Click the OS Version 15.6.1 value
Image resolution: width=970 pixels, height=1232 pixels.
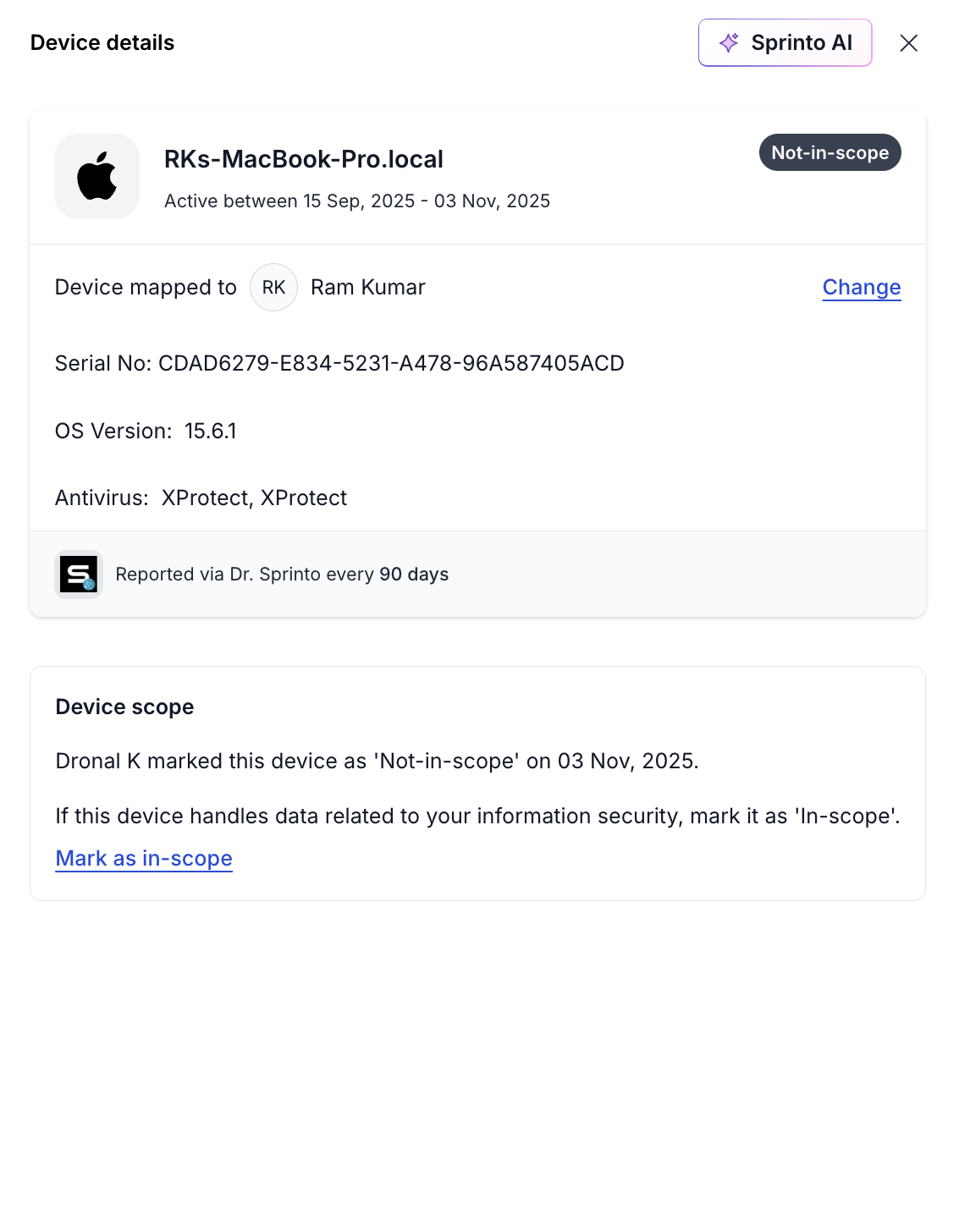tap(210, 431)
